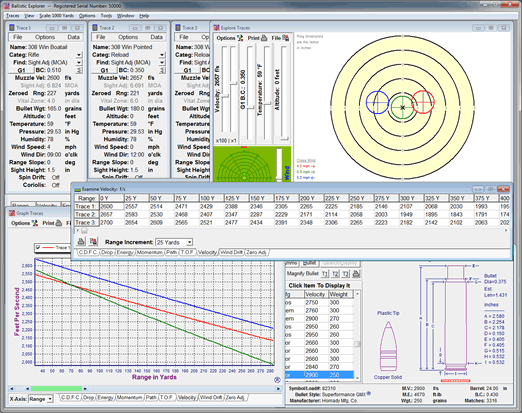Click Trace 1 window title icon
The image size is (522, 413).
[x=12, y=28]
